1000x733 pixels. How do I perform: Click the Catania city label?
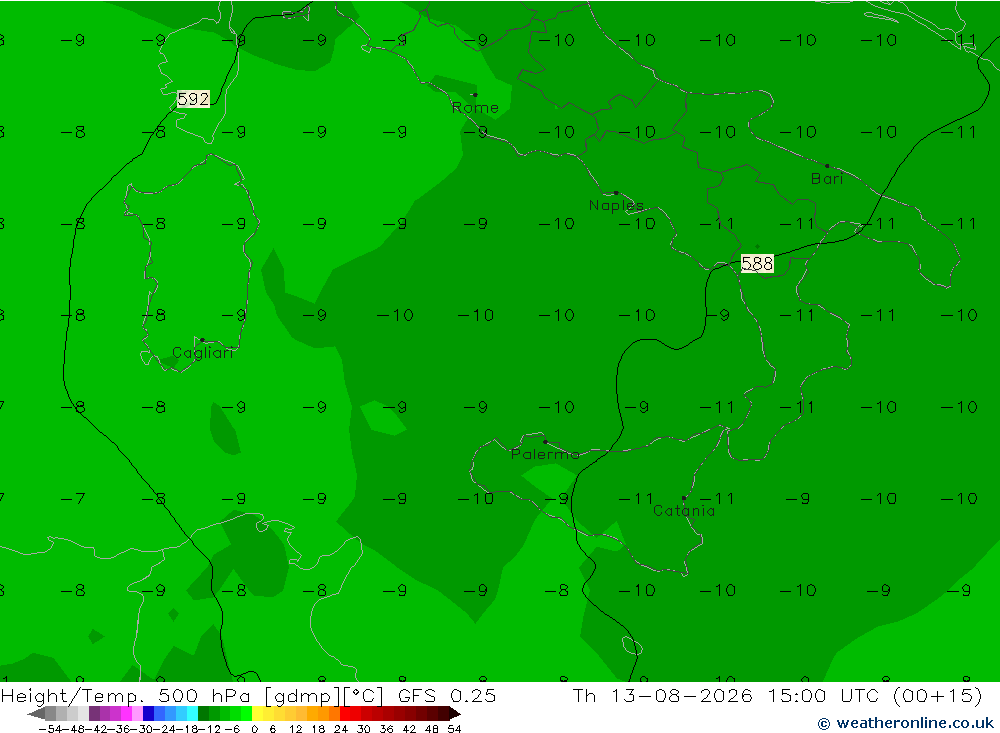684,510
